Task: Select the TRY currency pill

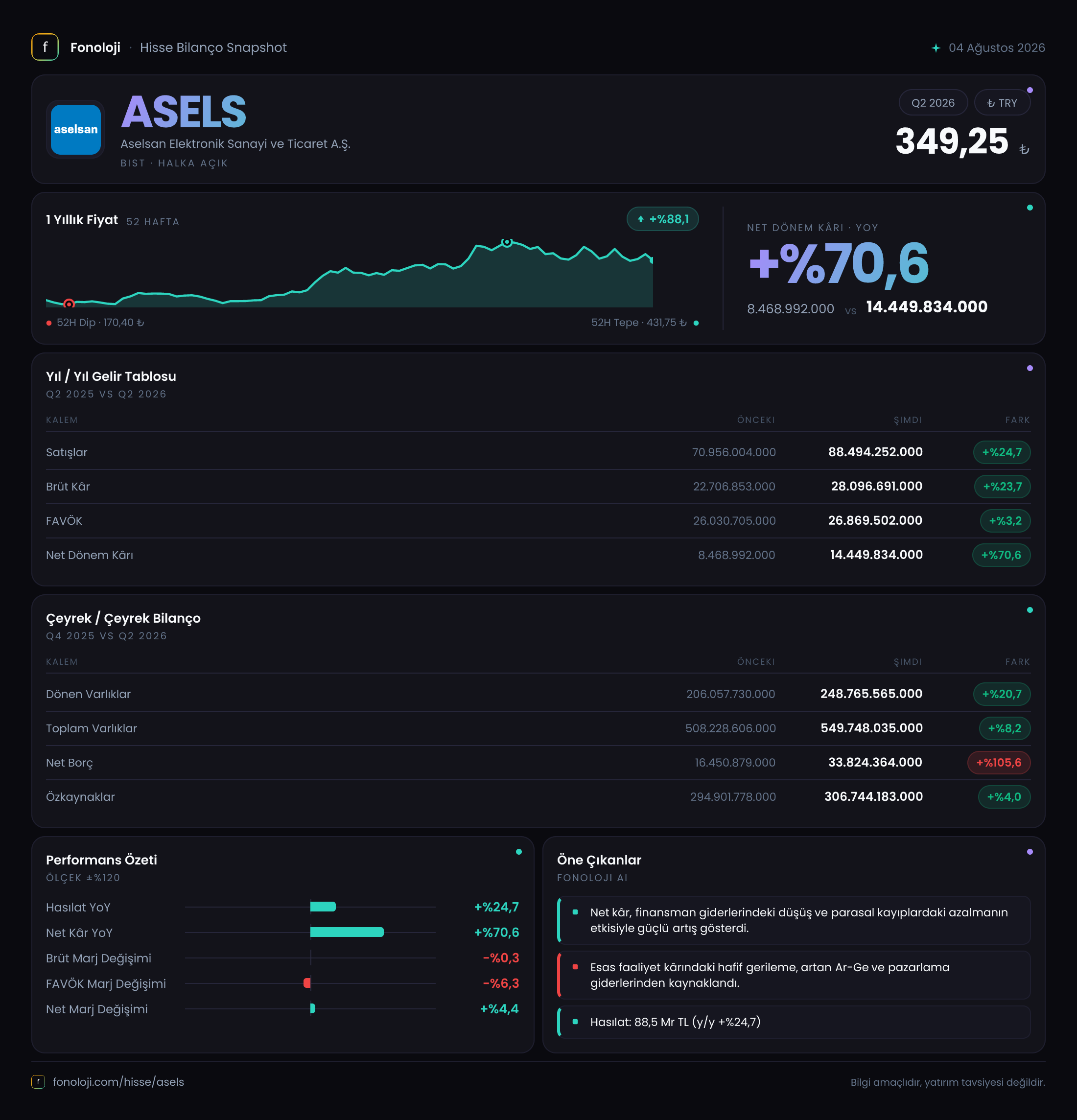Action: [x=1002, y=103]
